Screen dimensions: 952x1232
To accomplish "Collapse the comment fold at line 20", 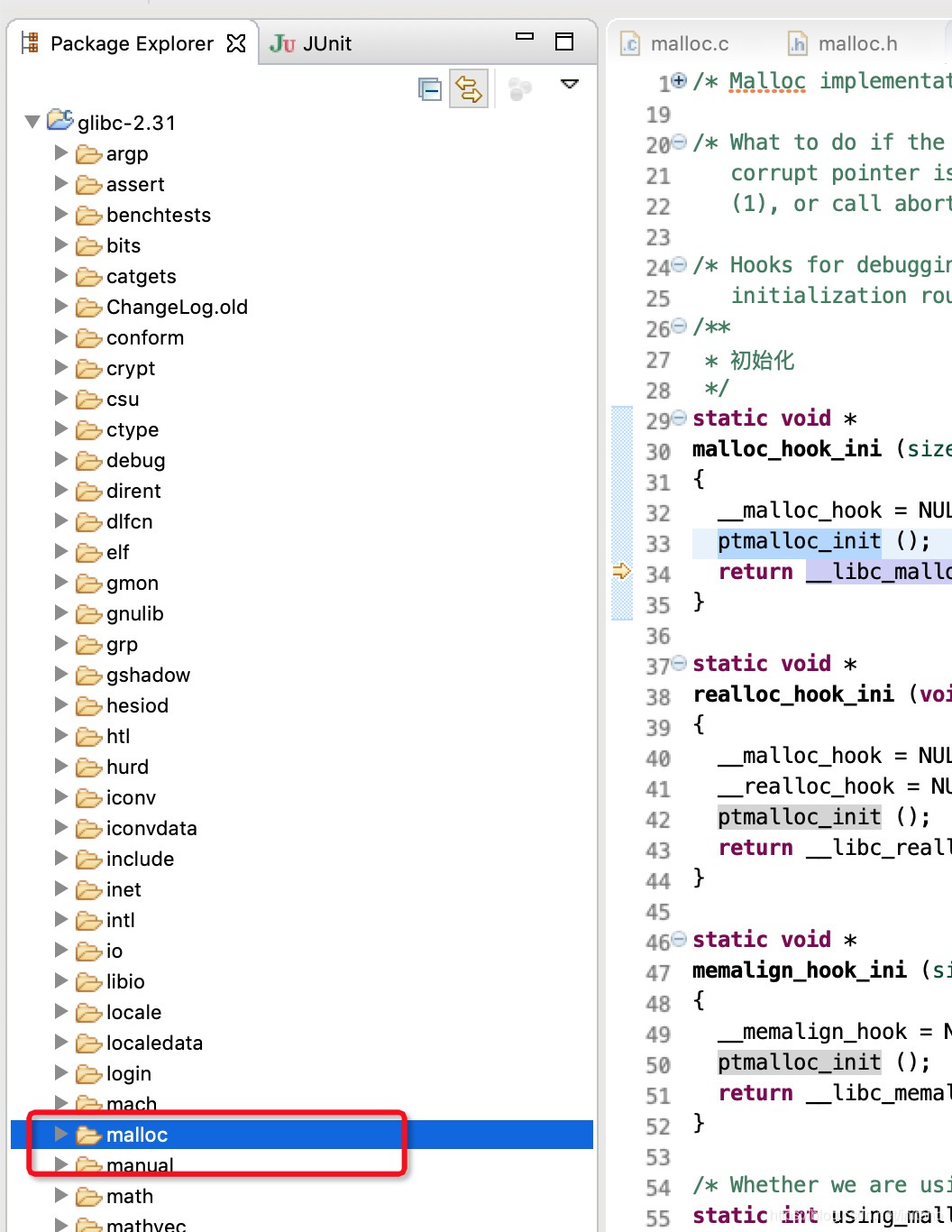I will click(680, 142).
